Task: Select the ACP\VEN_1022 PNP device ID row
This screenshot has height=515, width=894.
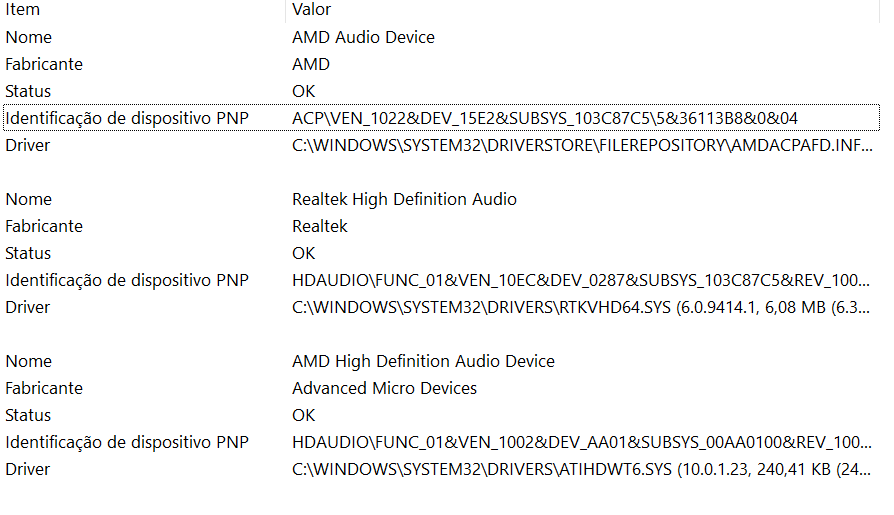Action: pyautogui.click(x=441, y=118)
